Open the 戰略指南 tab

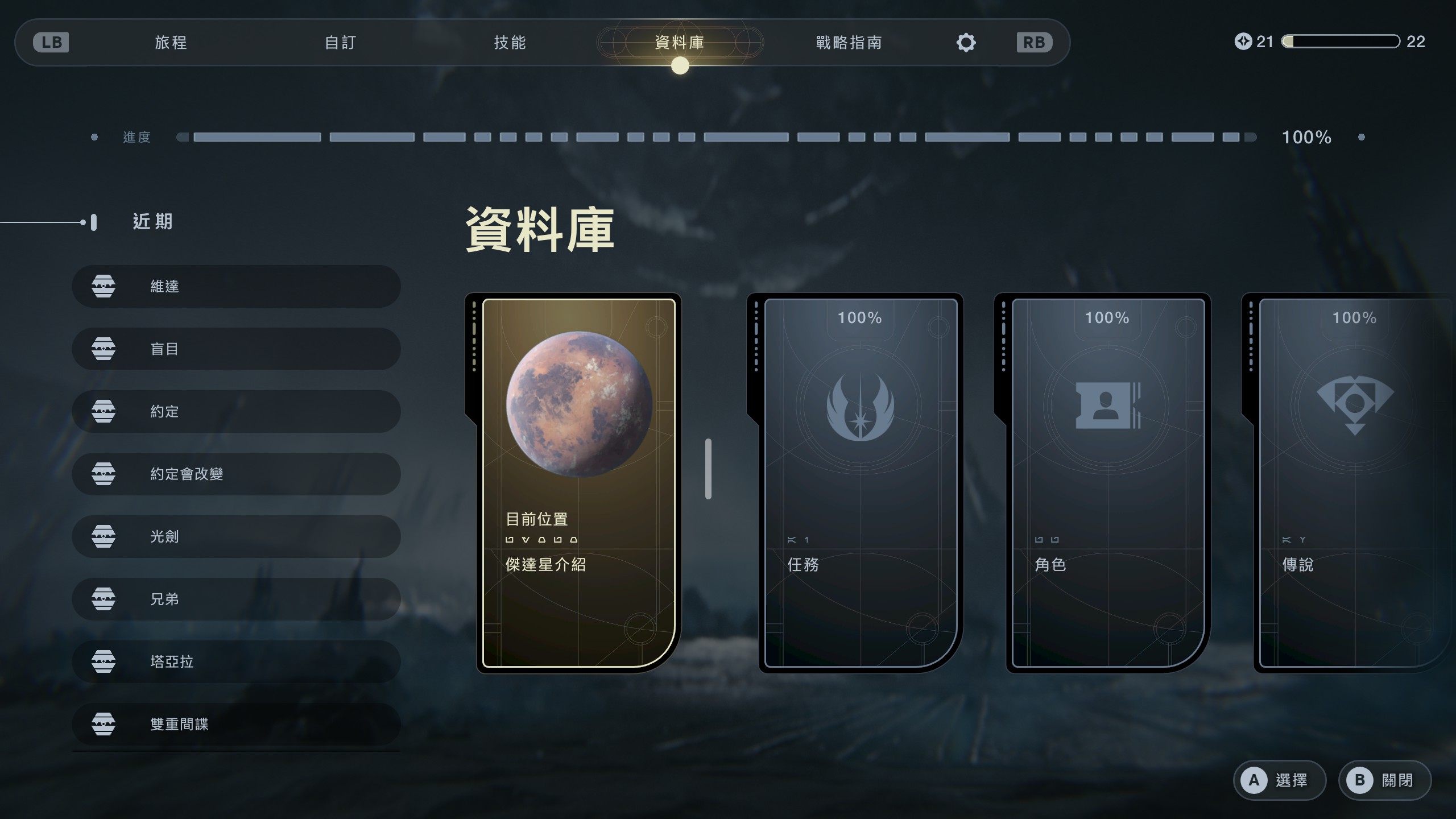point(849,43)
